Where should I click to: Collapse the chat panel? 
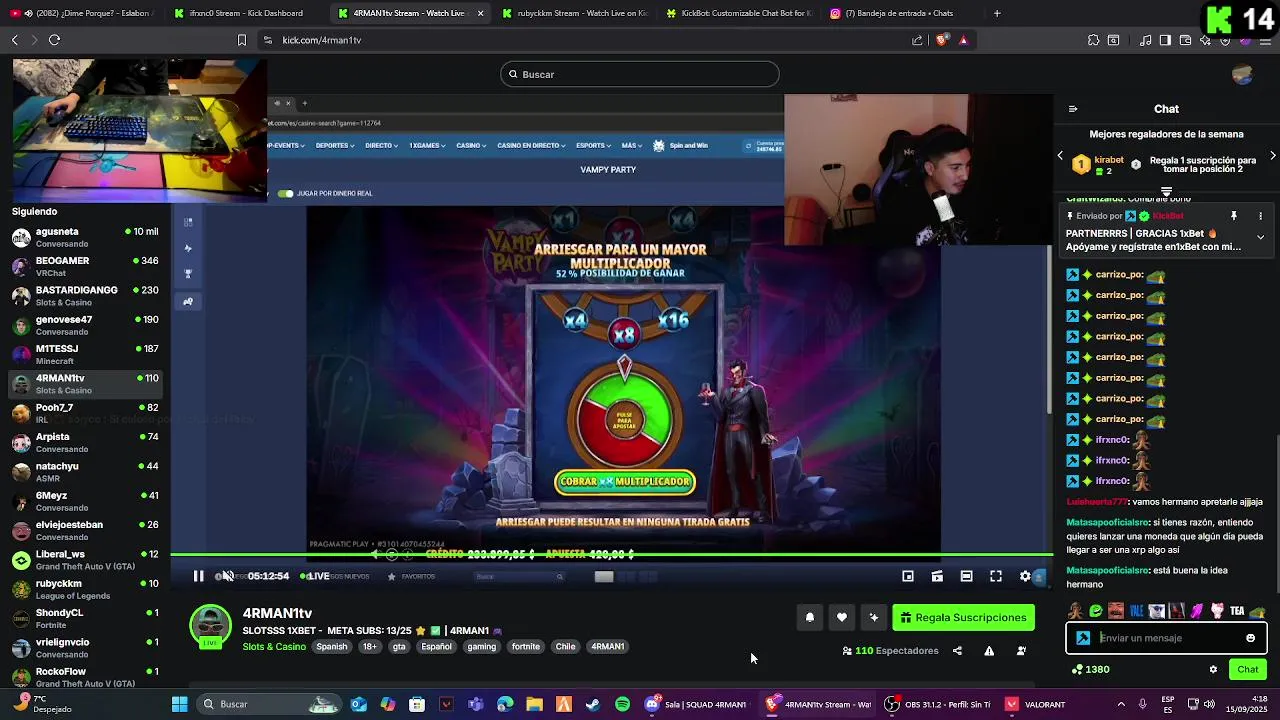coord(1073,109)
